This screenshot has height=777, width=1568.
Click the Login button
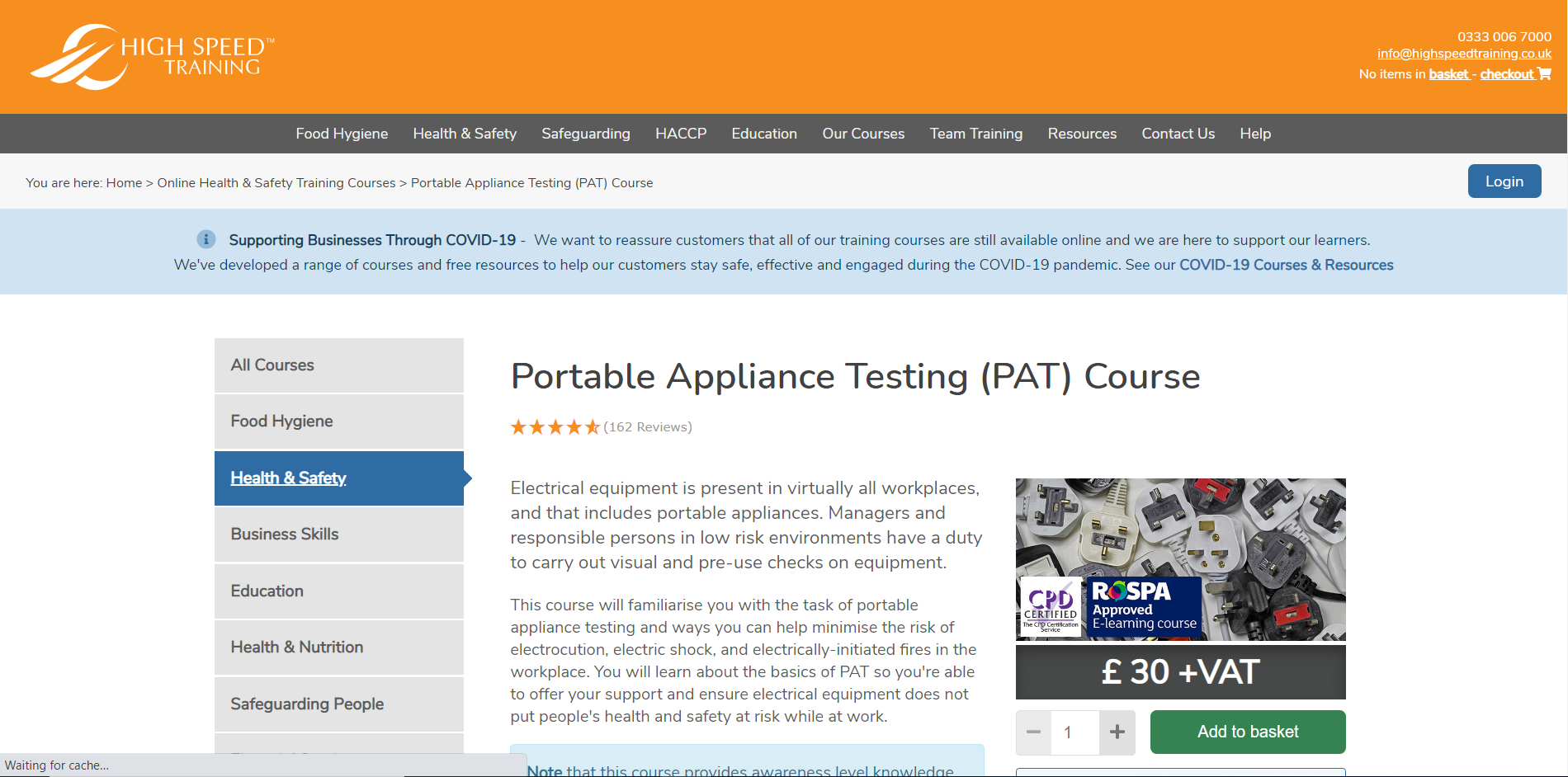point(1504,181)
